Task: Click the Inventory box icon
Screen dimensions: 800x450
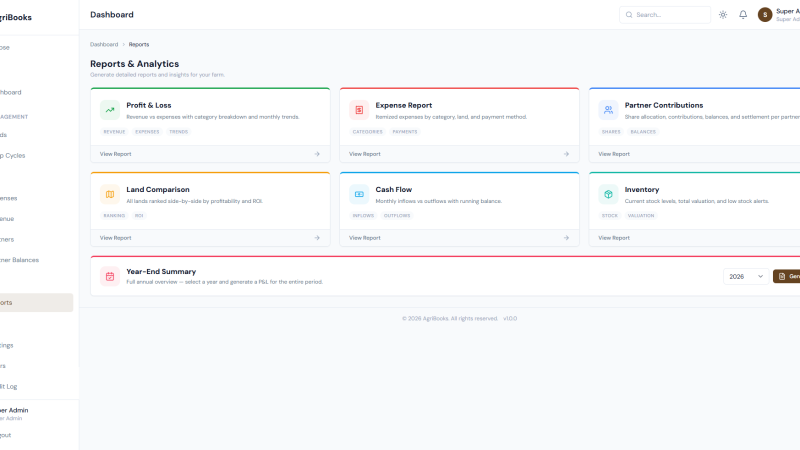Action: (608, 194)
